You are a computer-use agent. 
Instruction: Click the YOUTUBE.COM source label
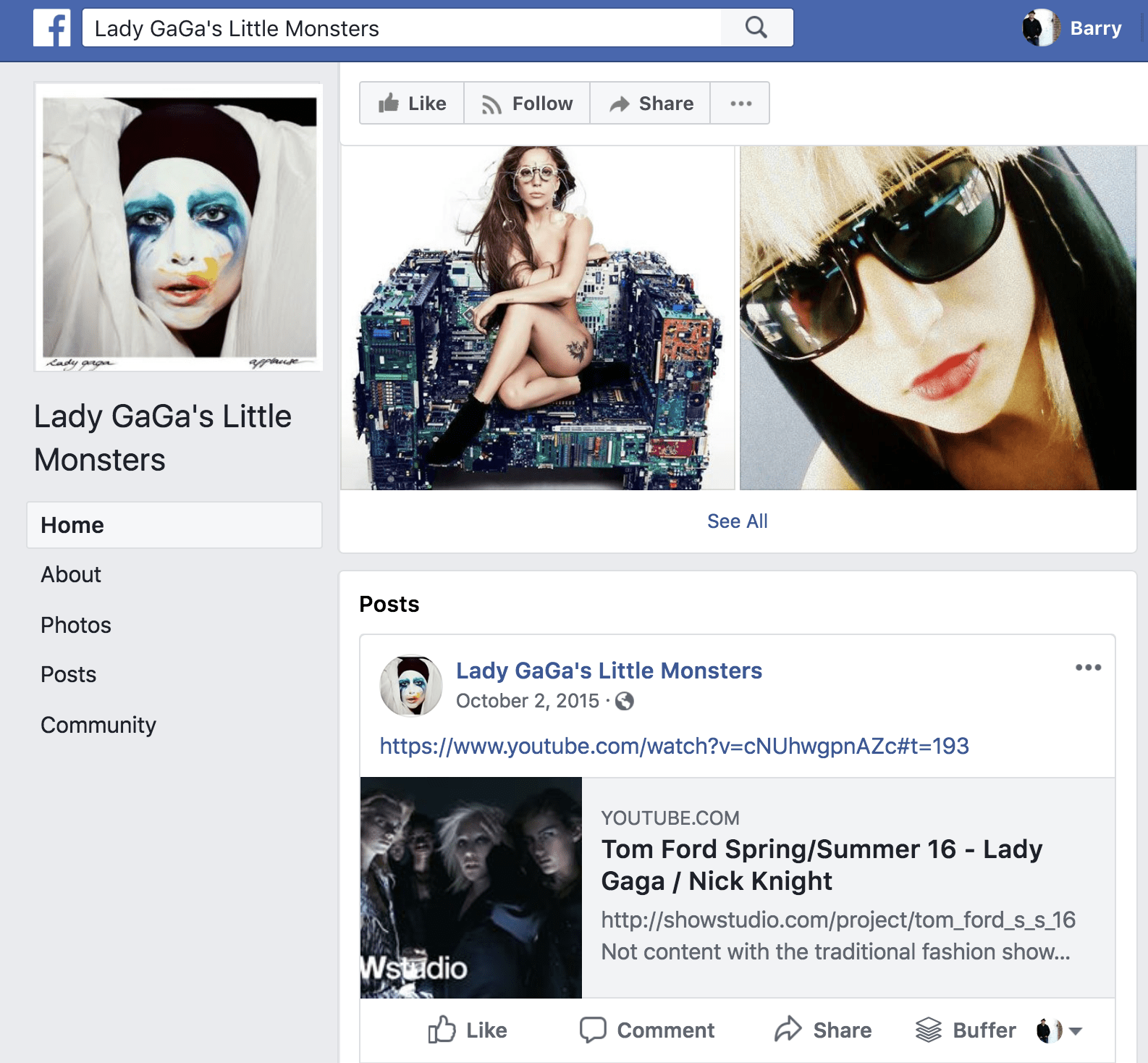click(670, 818)
